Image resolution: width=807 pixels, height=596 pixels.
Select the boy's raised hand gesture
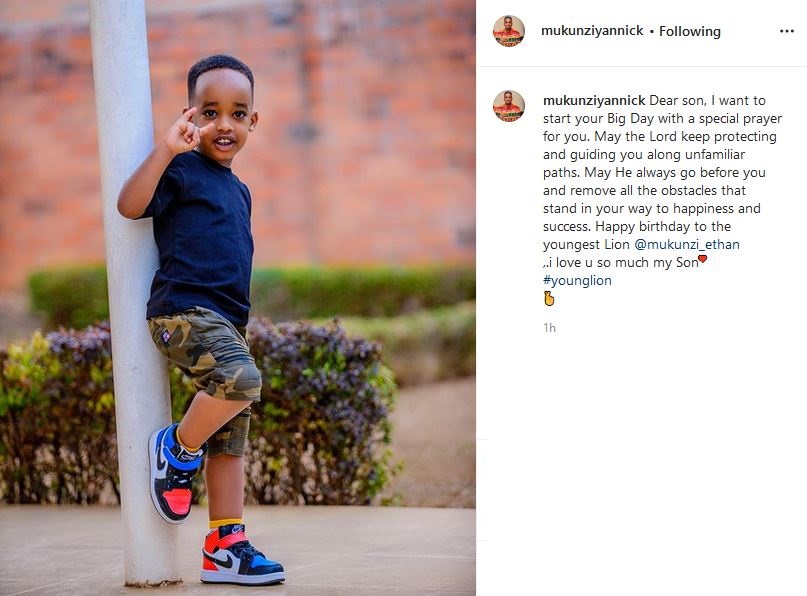185,131
